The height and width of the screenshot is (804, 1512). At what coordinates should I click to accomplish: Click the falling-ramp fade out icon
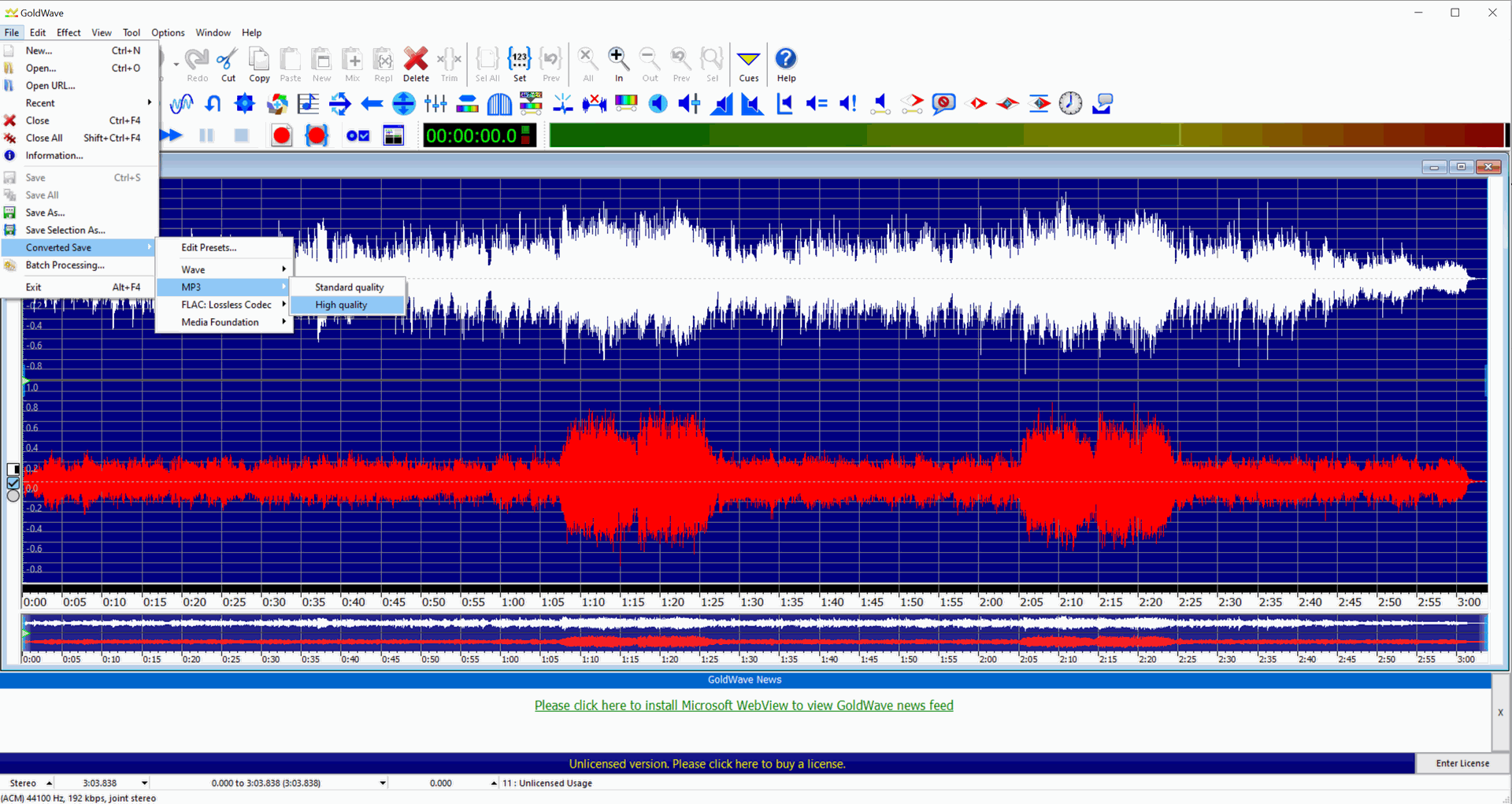pos(753,103)
